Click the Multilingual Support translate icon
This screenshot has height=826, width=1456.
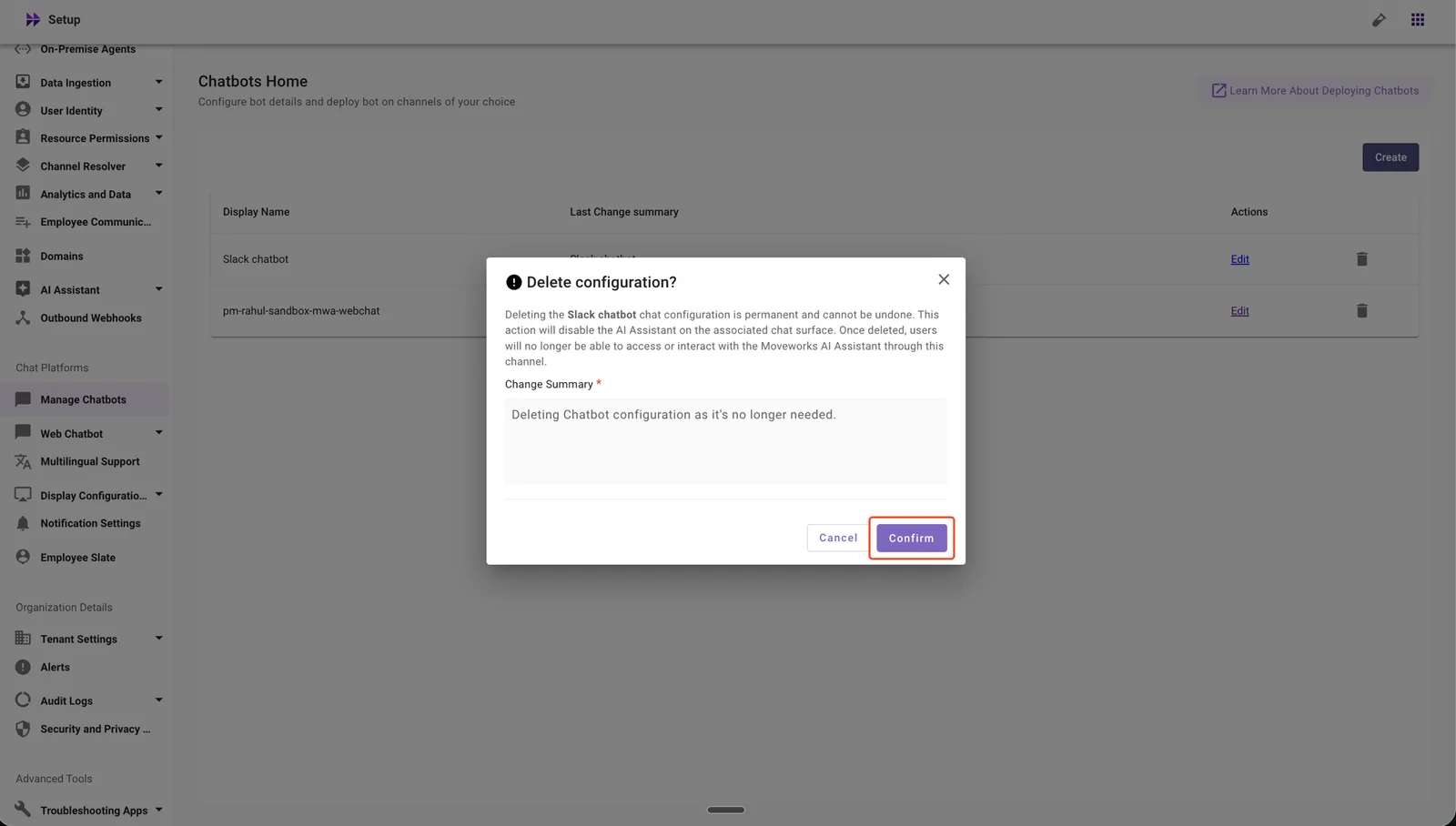23,461
